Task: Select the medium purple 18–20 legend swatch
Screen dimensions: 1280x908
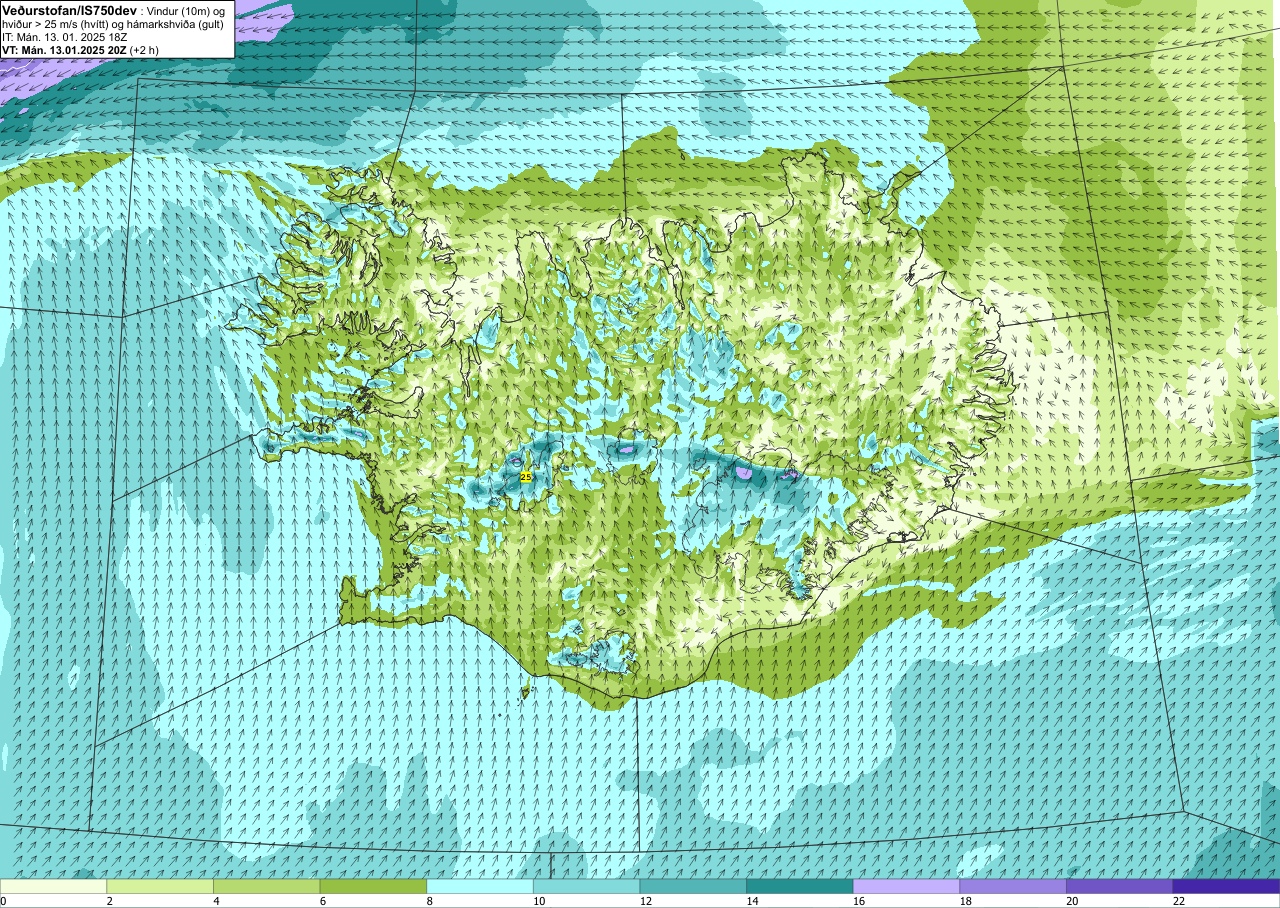Action: (x=1013, y=886)
